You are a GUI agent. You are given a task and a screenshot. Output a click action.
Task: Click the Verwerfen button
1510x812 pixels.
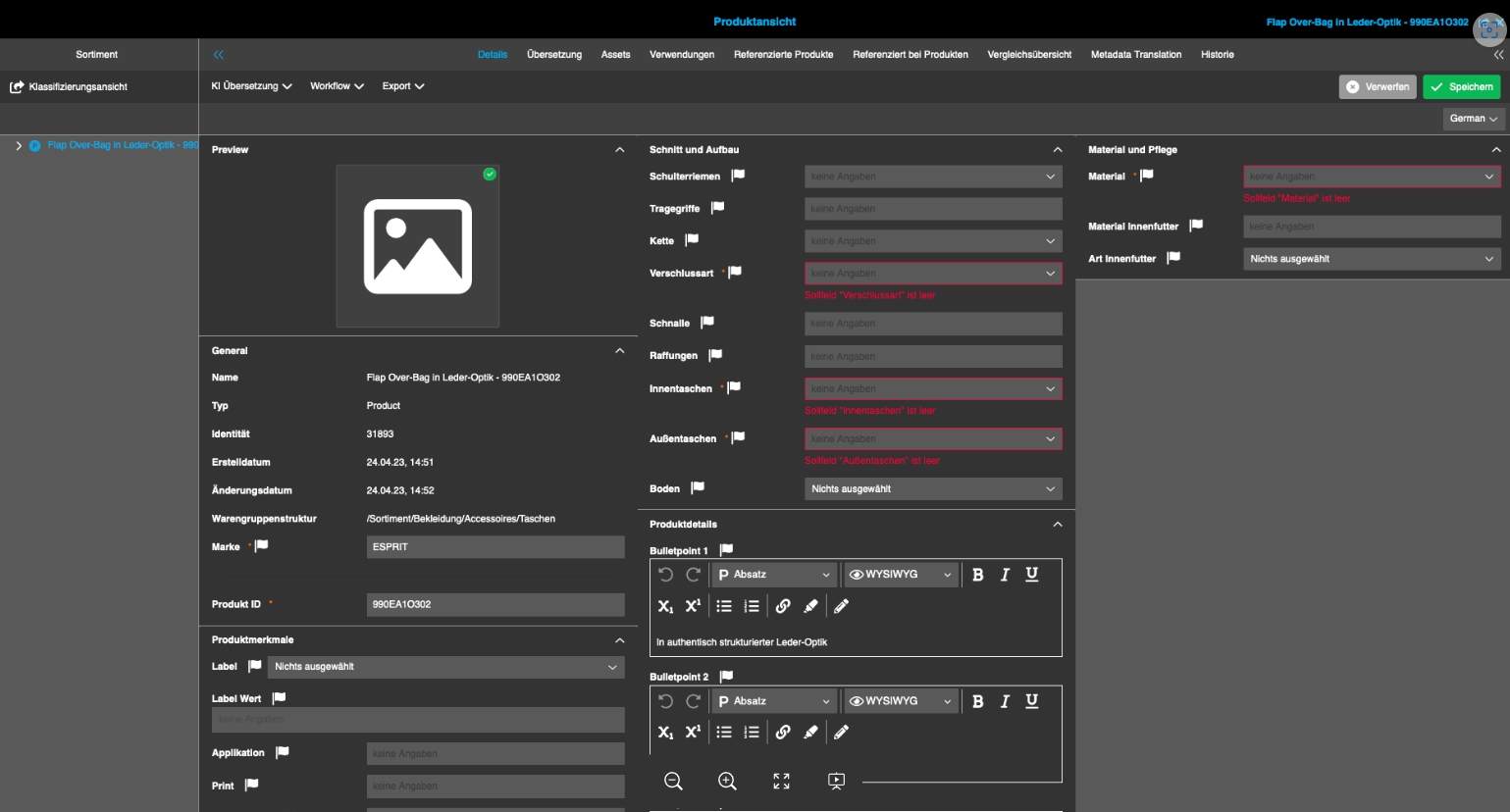tap(1378, 87)
